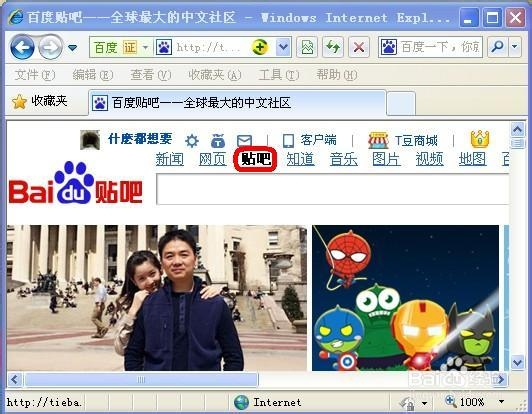
Task: Click the vertical scrollbar up arrow
Action: [518, 129]
